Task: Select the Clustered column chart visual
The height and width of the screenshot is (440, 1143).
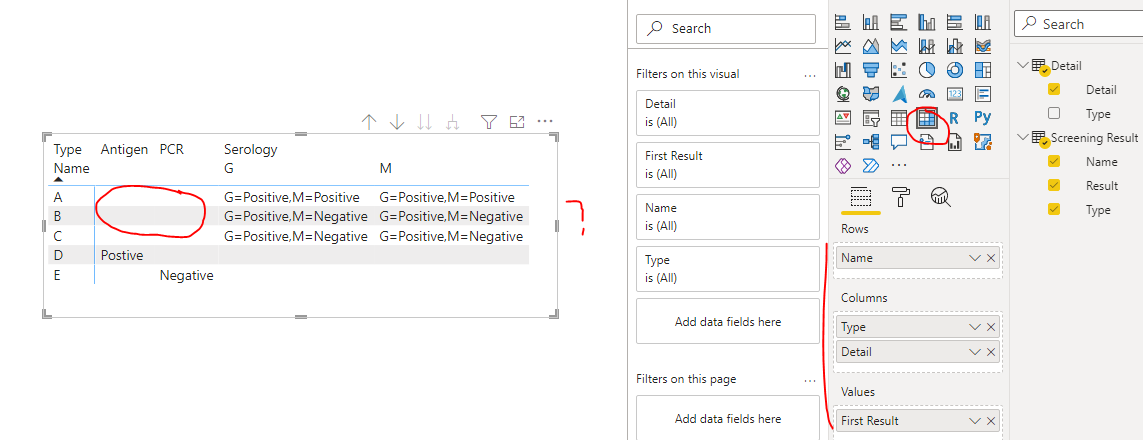Action: click(927, 22)
